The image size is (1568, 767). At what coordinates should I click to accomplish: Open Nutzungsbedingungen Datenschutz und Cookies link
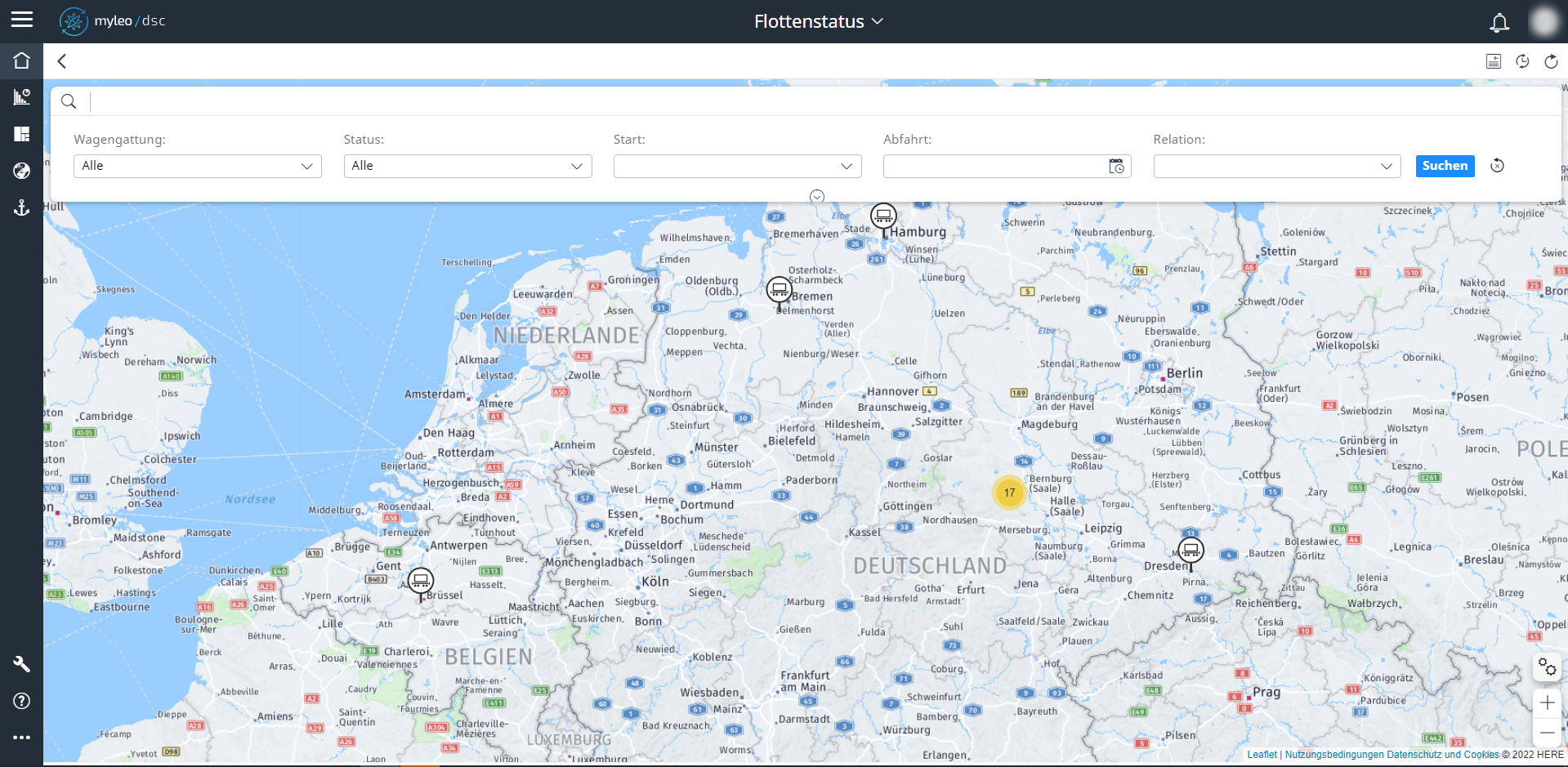click(1392, 755)
